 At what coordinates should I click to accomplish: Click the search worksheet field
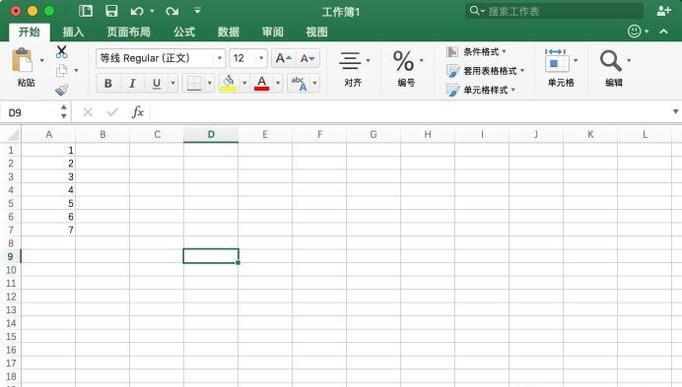pos(555,11)
